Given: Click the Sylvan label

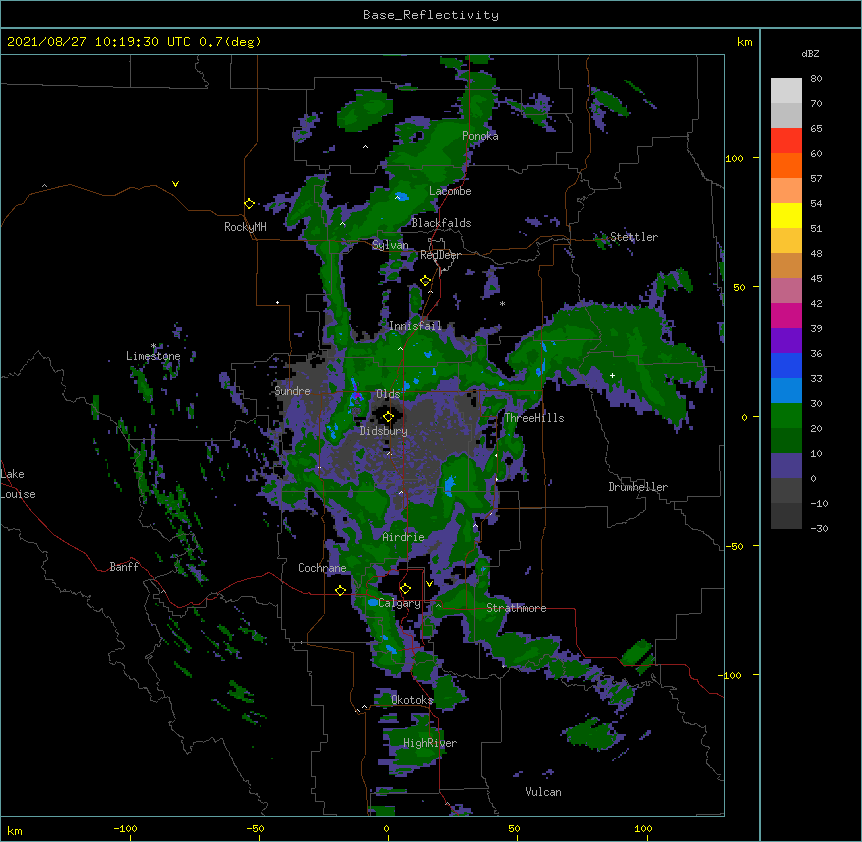Looking at the screenshot, I should coord(390,245).
